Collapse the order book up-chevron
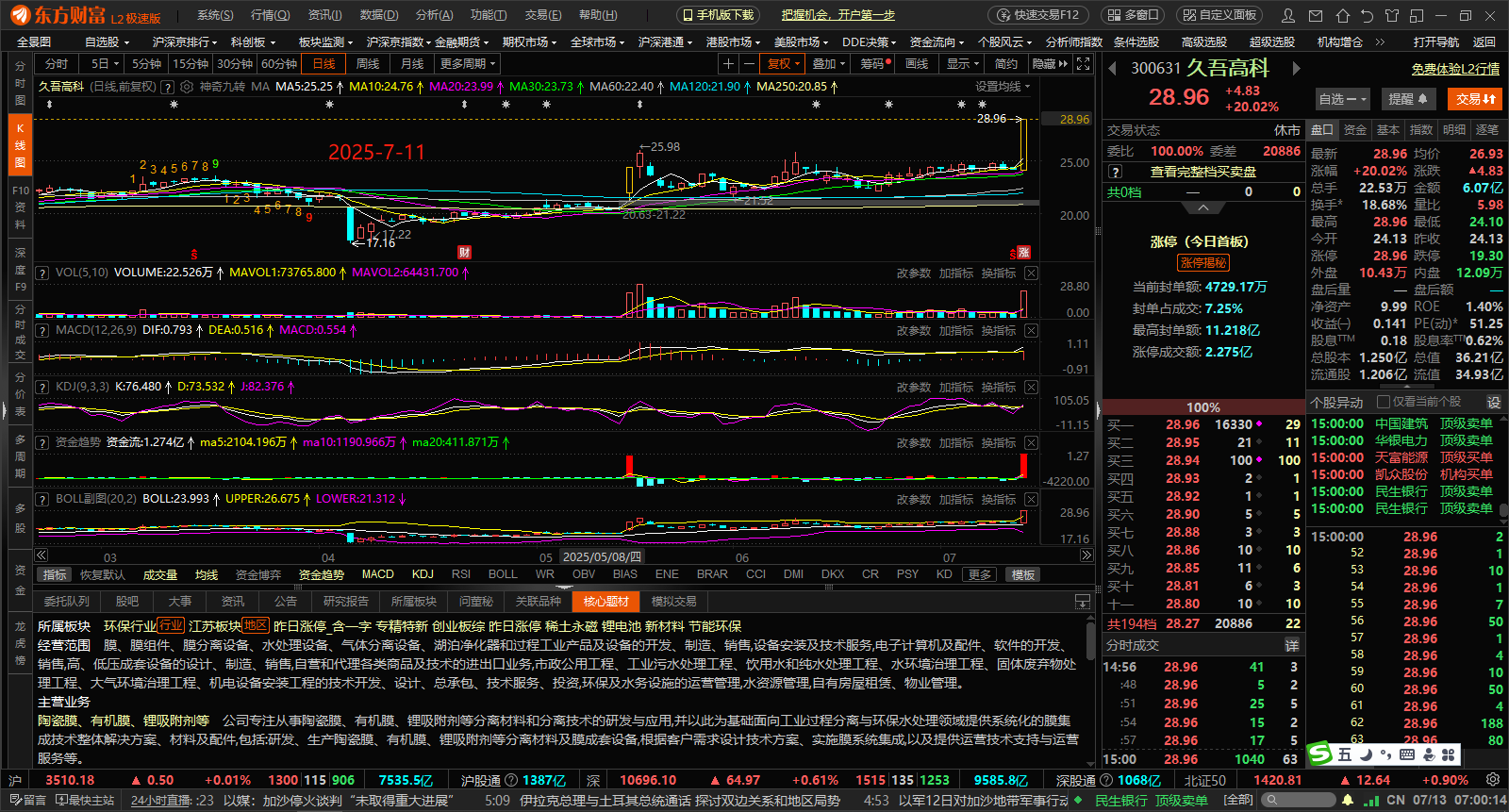Screen dimensions: 1509x812 click(x=1202, y=207)
